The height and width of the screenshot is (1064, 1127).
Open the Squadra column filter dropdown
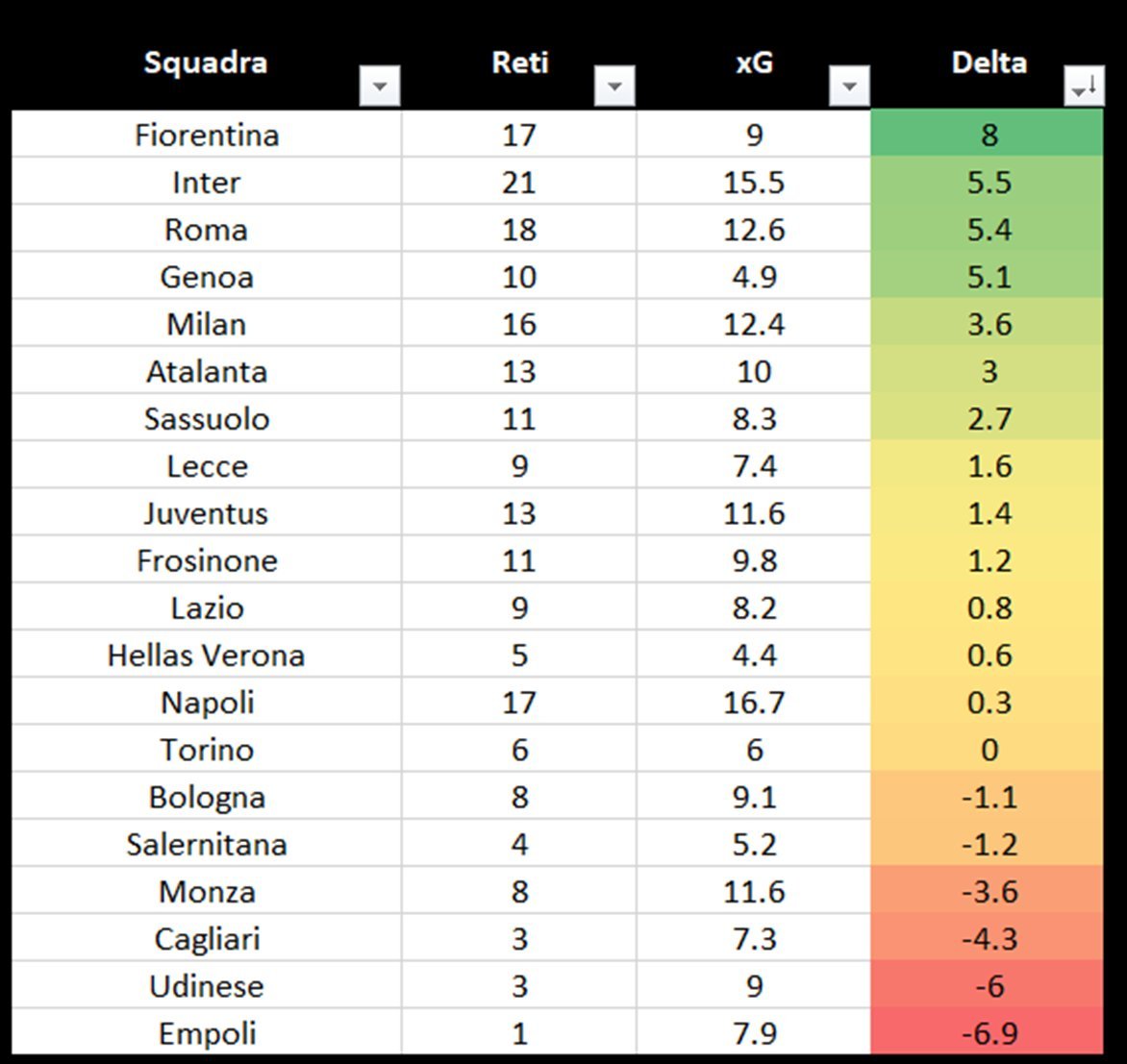pyautogui.click(x=380, y=87)
